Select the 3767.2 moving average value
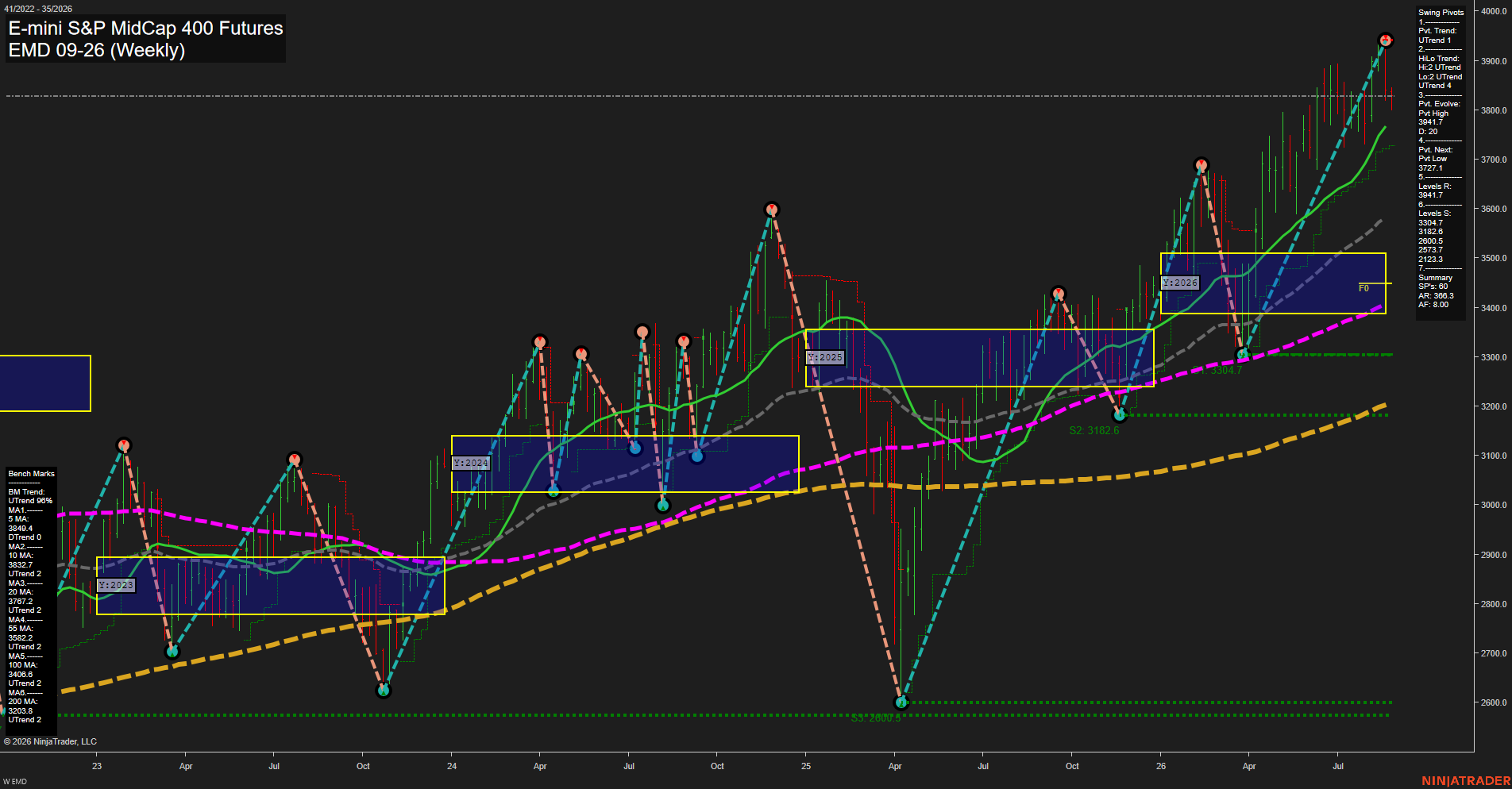The width and height of the screenshot is (1512, 789). coord(21,602)
